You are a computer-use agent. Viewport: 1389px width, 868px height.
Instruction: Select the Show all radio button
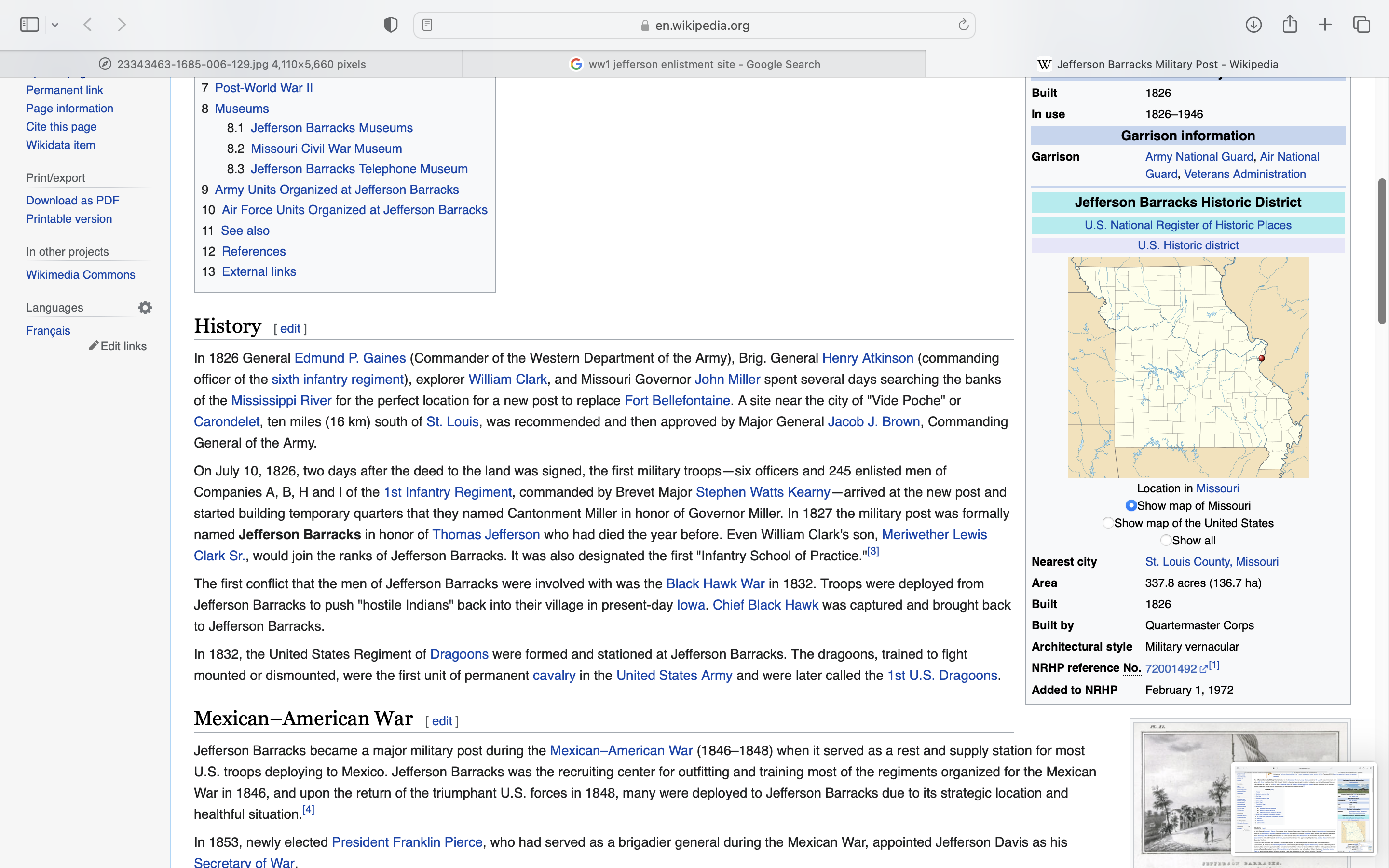click(x=1165, y=540)
